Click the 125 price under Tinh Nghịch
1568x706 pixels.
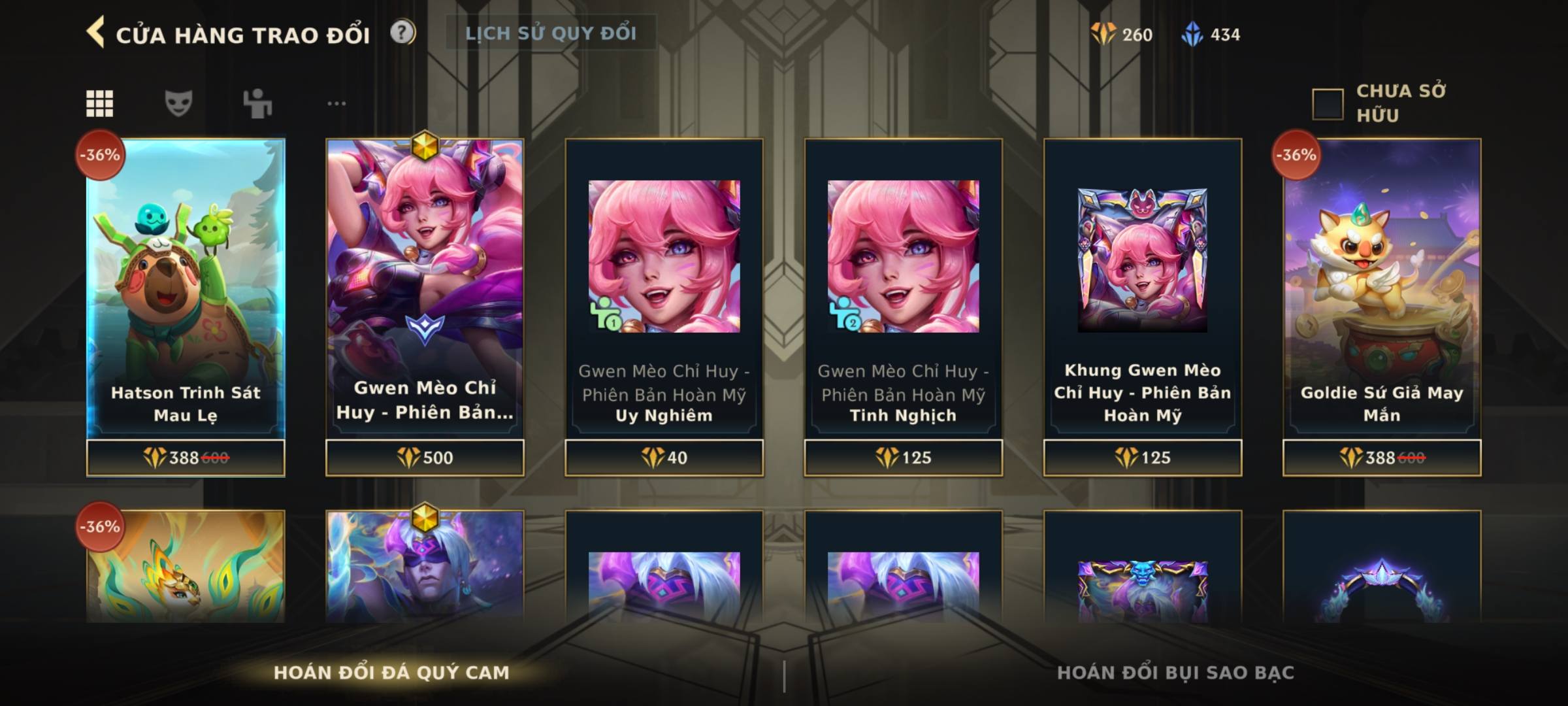[903, 458]
